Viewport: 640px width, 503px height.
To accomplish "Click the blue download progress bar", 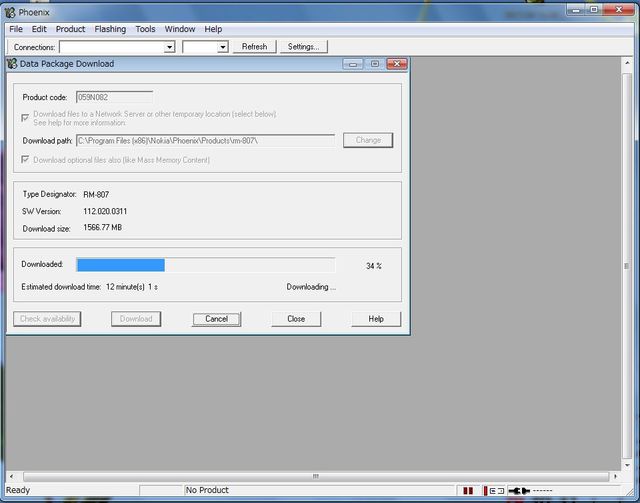I will coord(121,265).
